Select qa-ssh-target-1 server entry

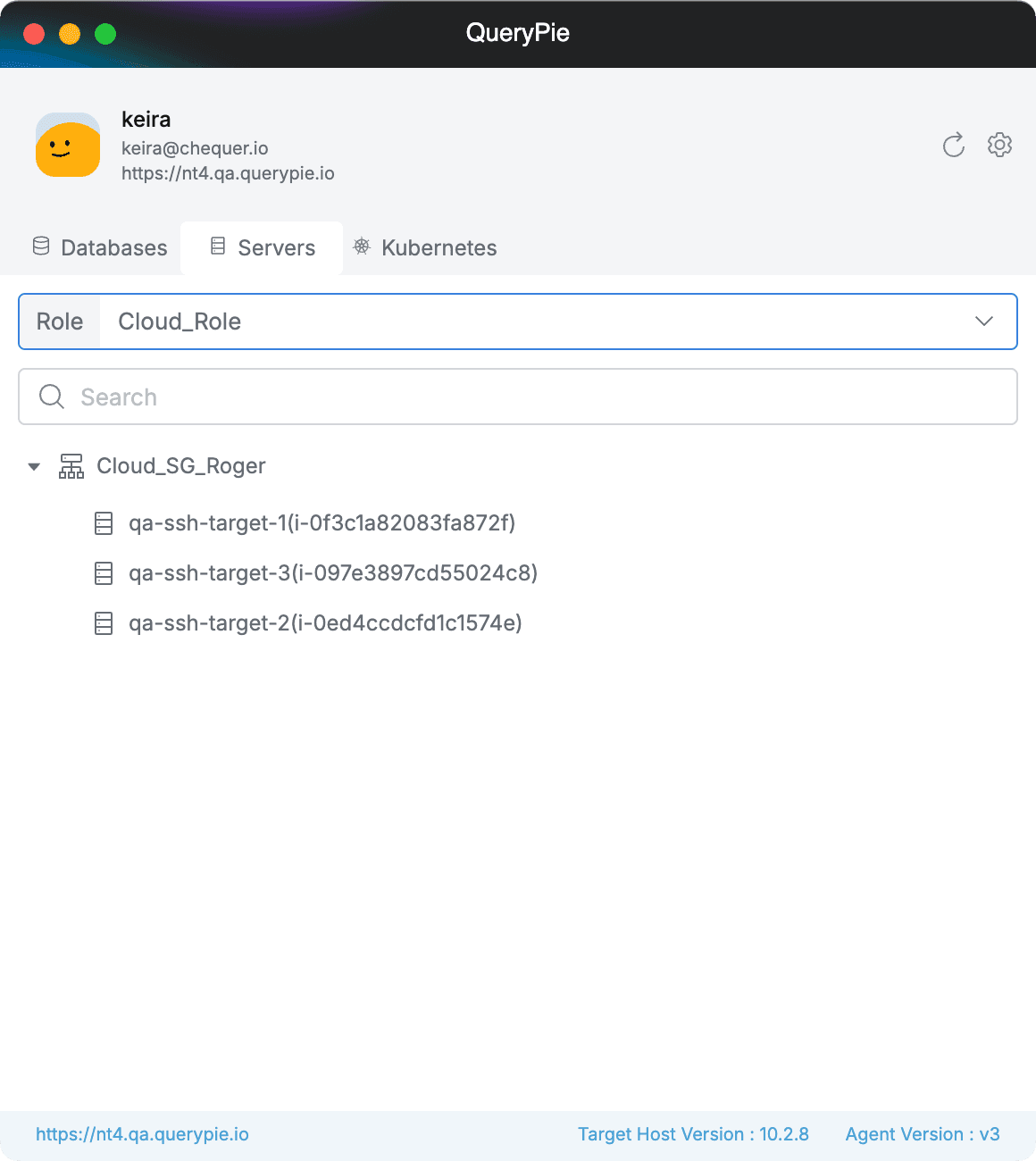tap(322, 523)
